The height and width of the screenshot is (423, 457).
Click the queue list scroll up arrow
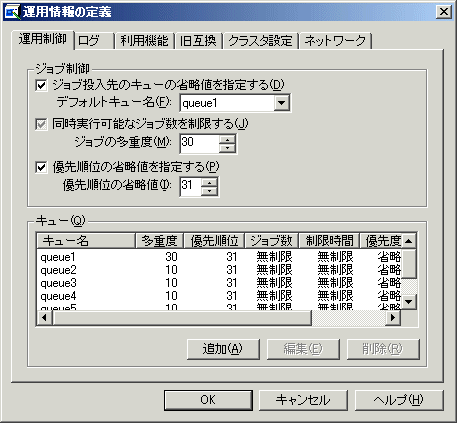point(409,241)
